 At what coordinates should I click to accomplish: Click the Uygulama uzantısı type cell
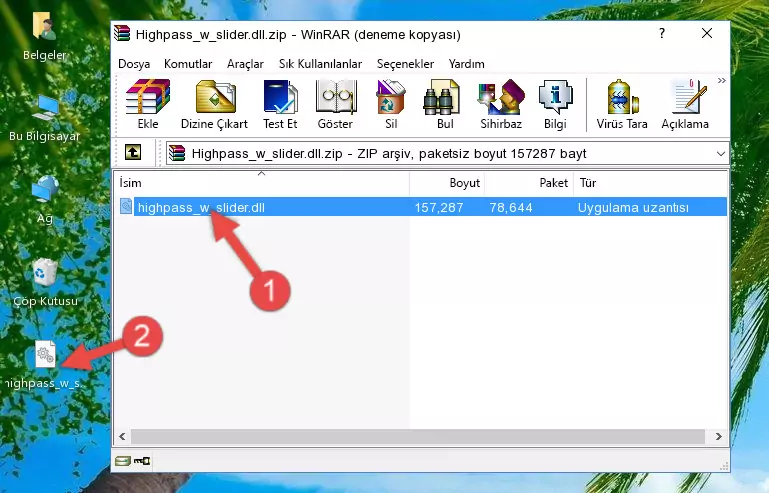[x=633, y=208]
